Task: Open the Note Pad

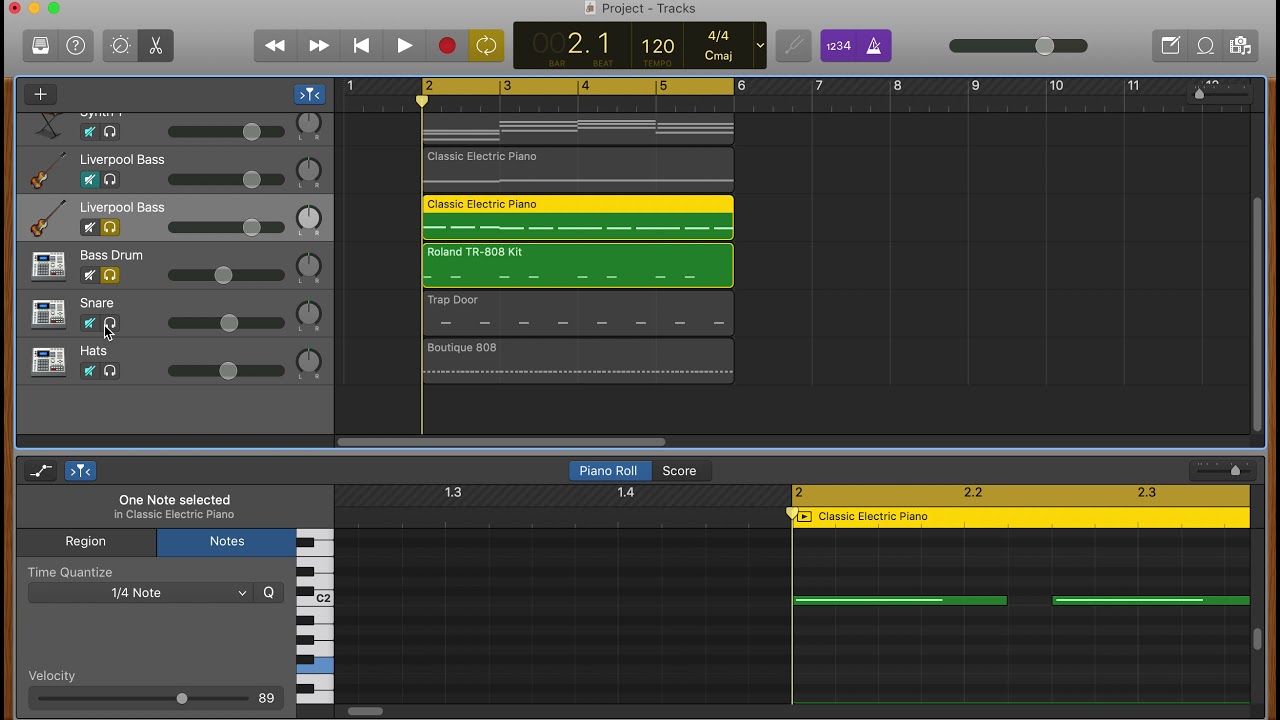Action: [1170, 46]
